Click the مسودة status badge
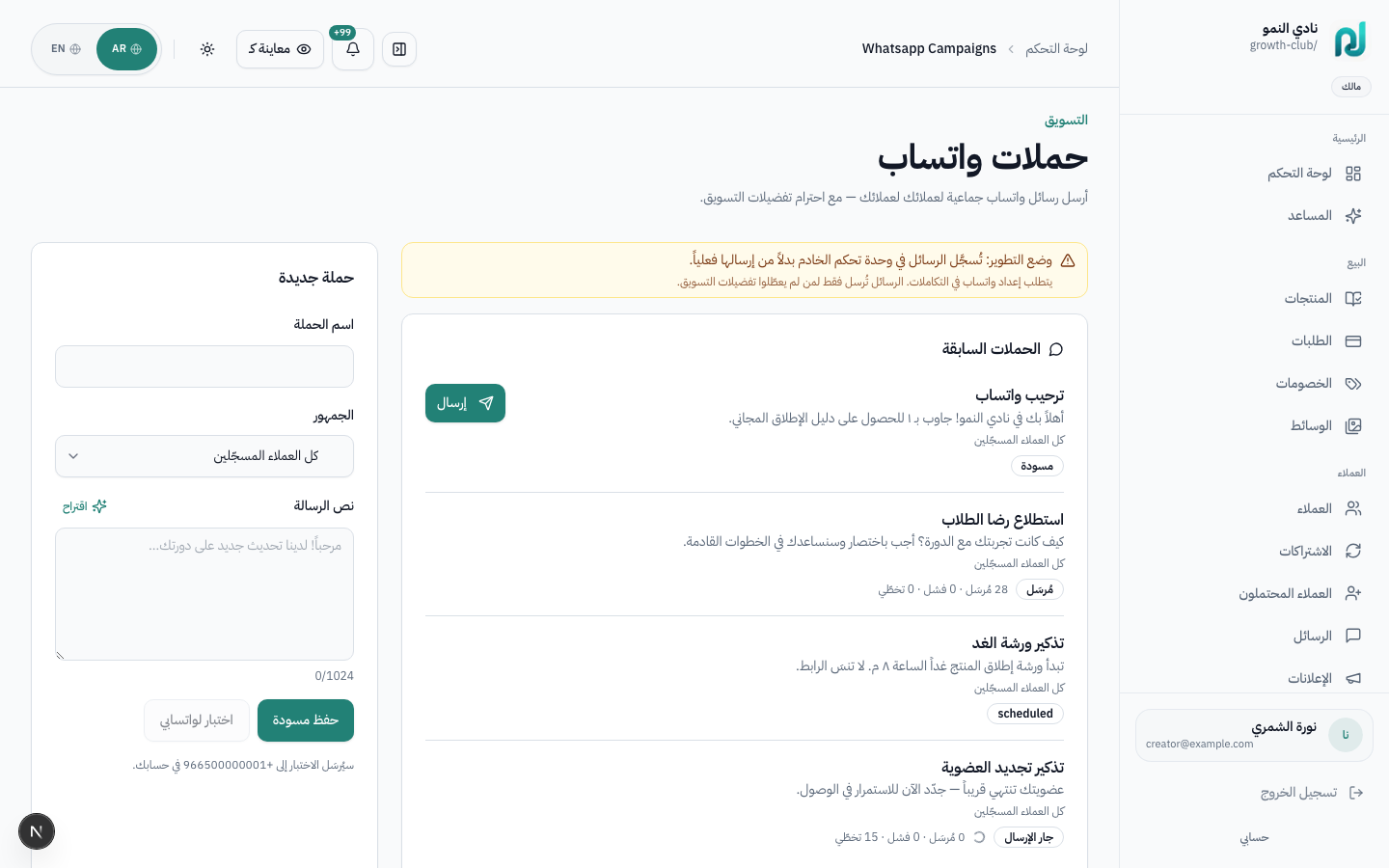Viewport: 1389px width, 868px height. point(1037,466)
